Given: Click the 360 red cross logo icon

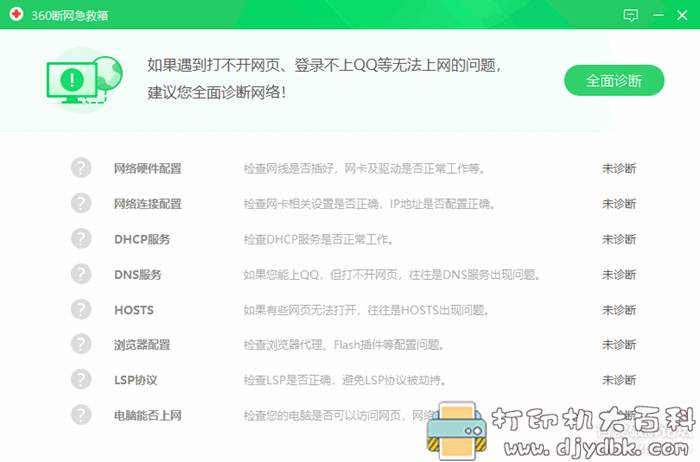Looking at the screenshot, I should tap(17, 15).
